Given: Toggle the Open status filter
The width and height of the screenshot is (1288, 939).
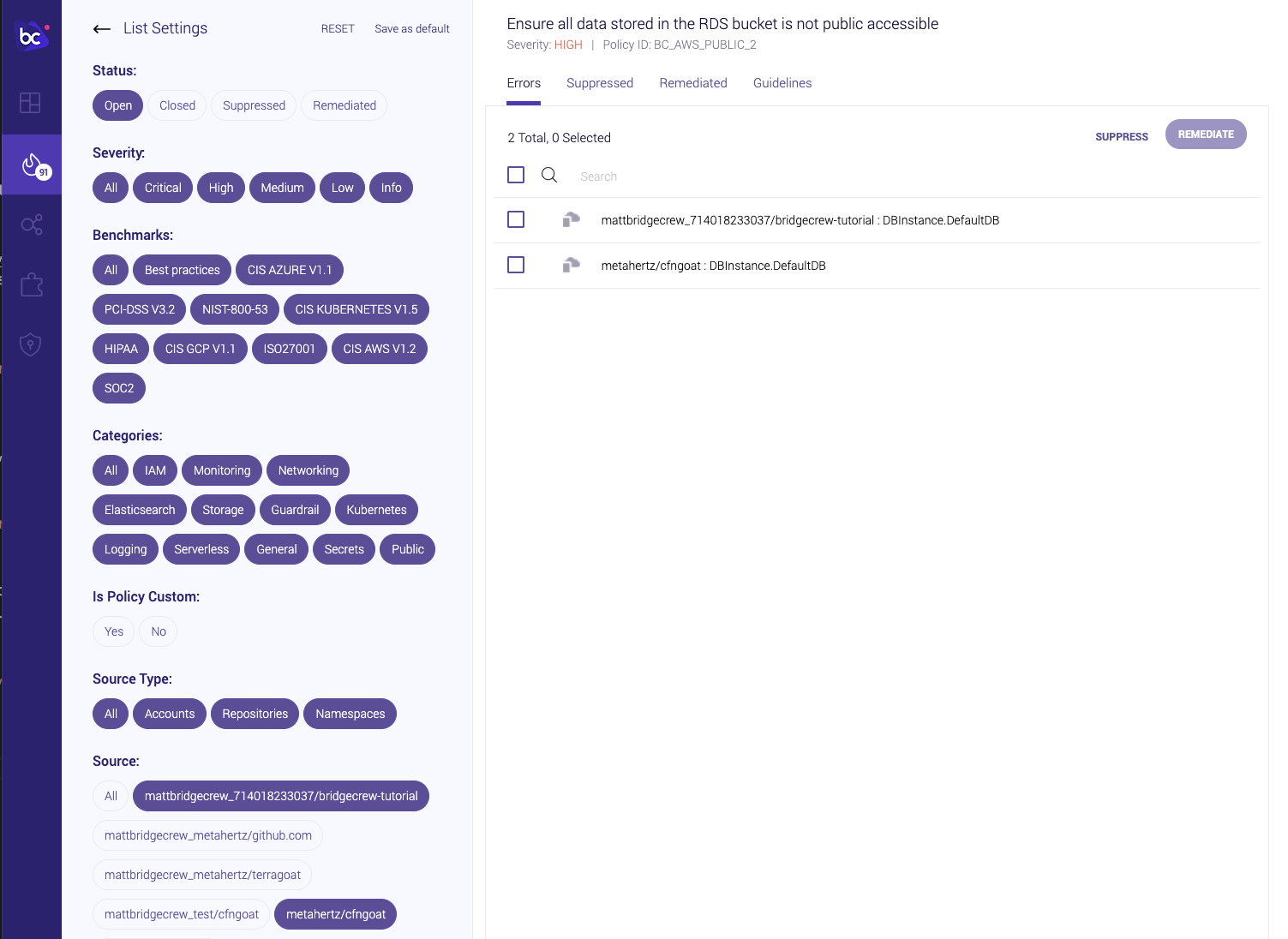Looking at the screenshot, I should click(118, 105).
